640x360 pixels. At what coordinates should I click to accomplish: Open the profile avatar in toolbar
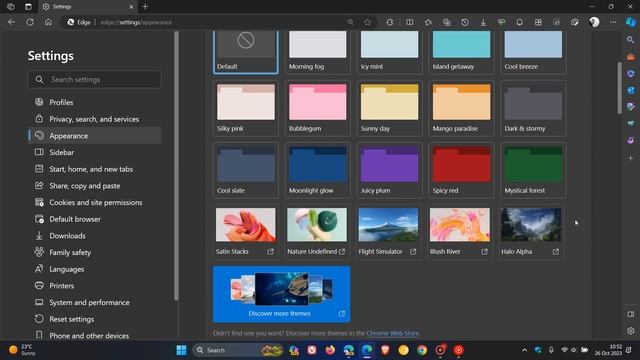coord(594,22)
